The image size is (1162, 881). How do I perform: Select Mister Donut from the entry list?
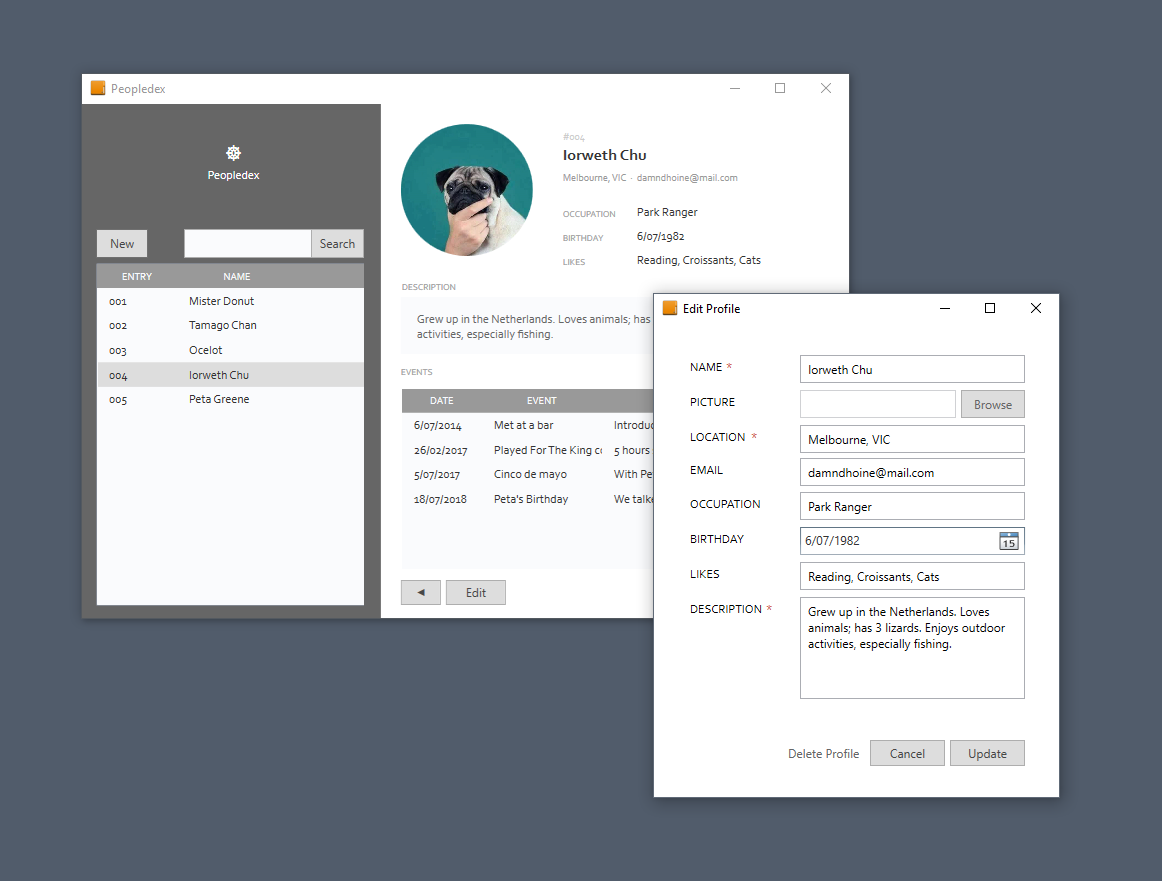click(x=221, y=301)
